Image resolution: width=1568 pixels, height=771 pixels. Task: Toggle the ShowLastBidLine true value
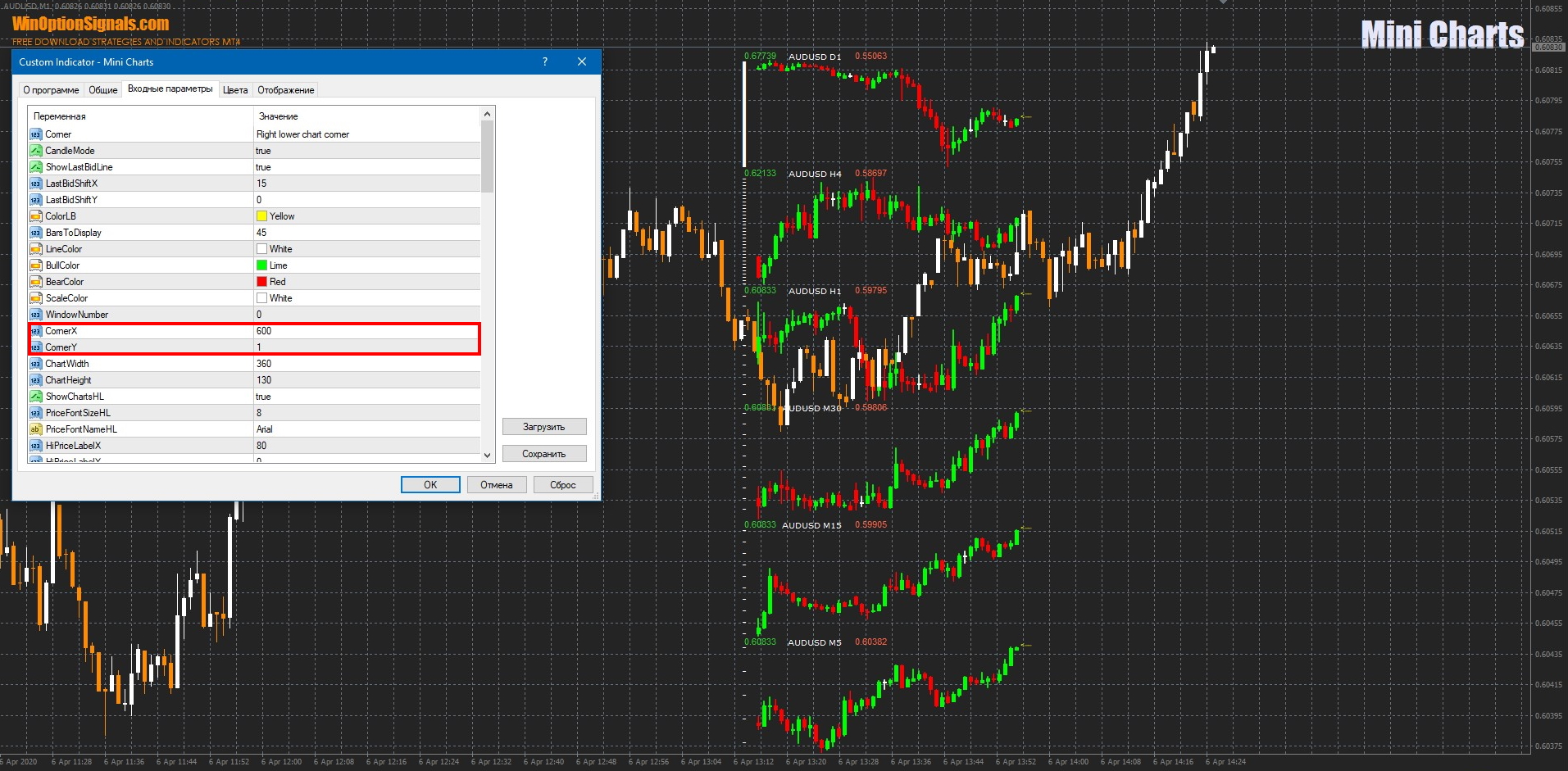pos(263,167)
